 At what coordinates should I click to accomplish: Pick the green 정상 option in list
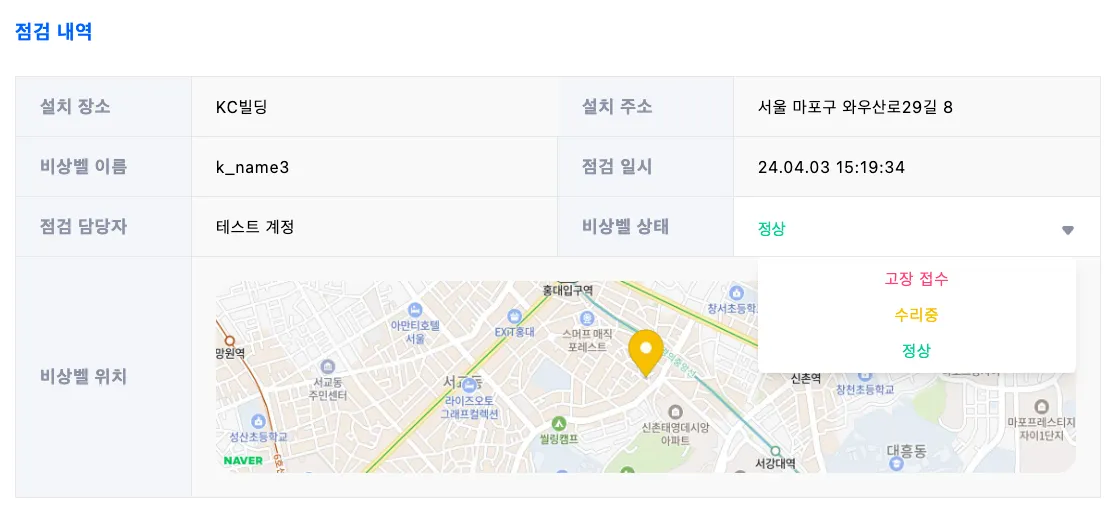pos(916,351)
